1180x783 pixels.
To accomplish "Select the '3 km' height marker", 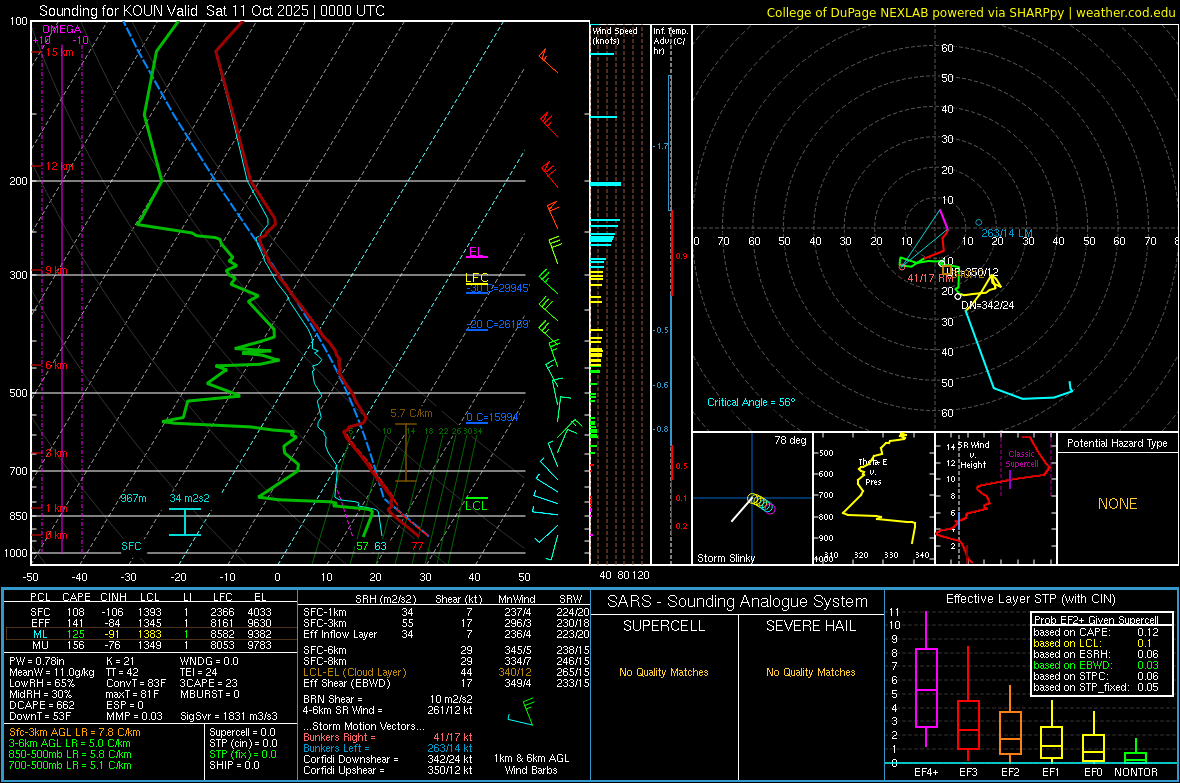I will coord(56,453).
